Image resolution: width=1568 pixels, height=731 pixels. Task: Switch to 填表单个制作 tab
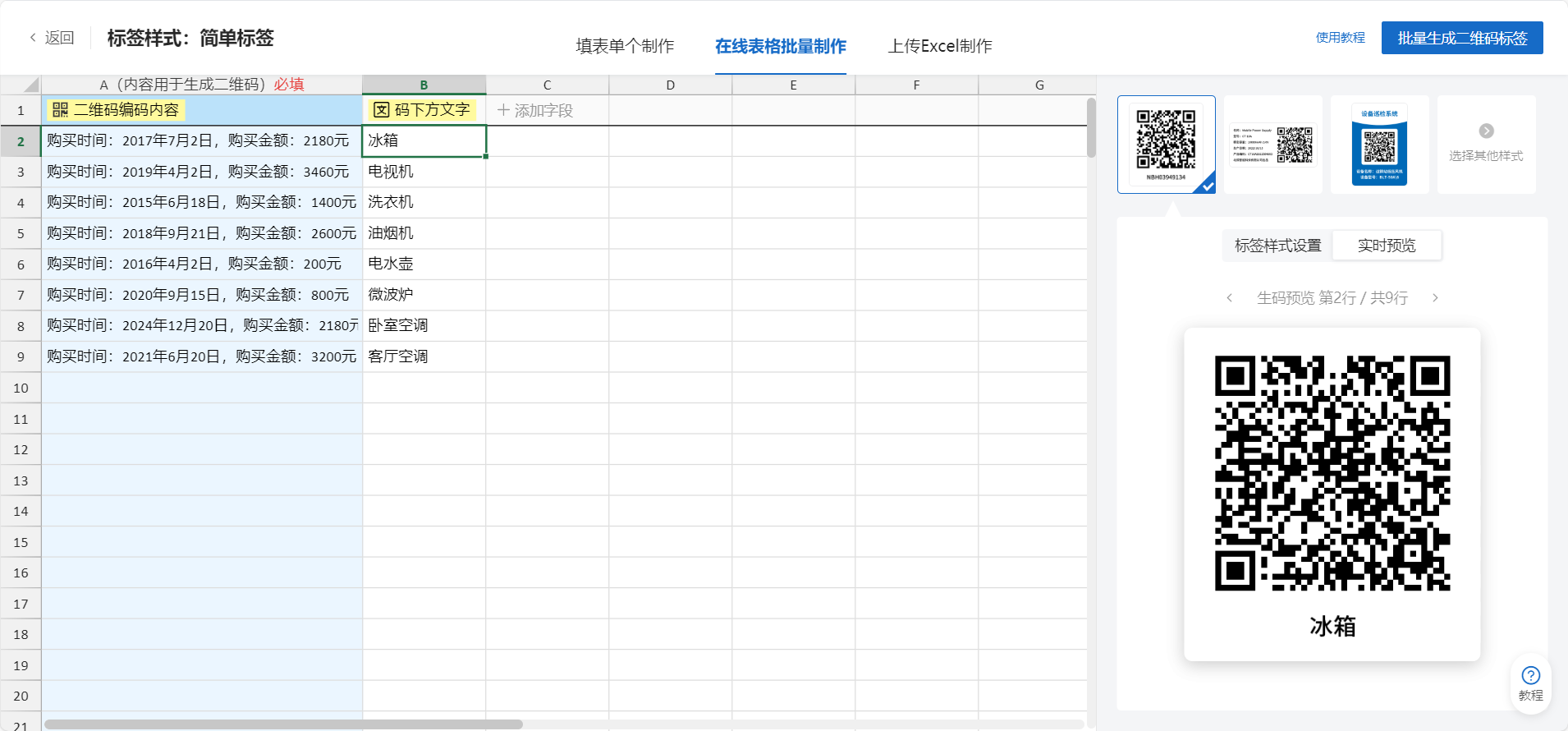click(x=625, y=46)
